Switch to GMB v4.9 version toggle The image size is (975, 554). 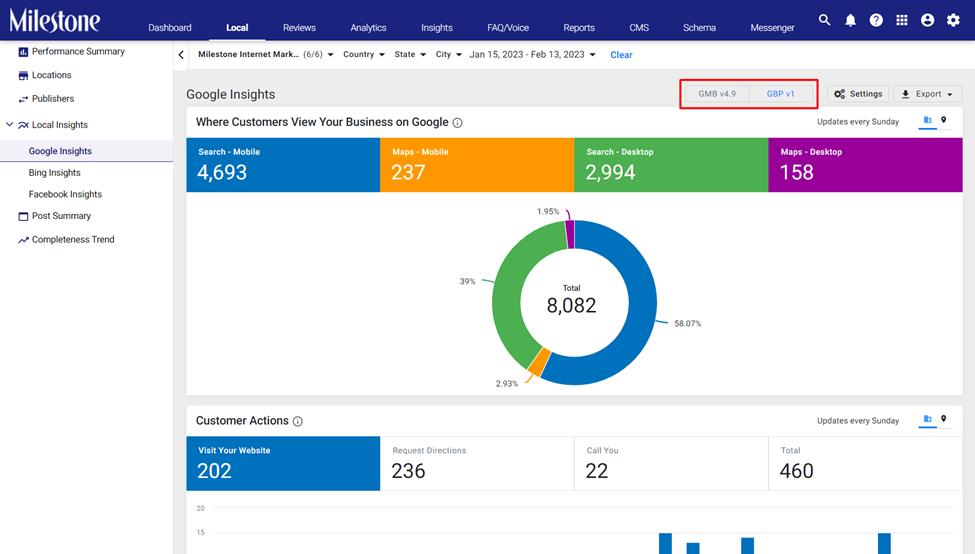pyautogui.click(x=717, y=94)
